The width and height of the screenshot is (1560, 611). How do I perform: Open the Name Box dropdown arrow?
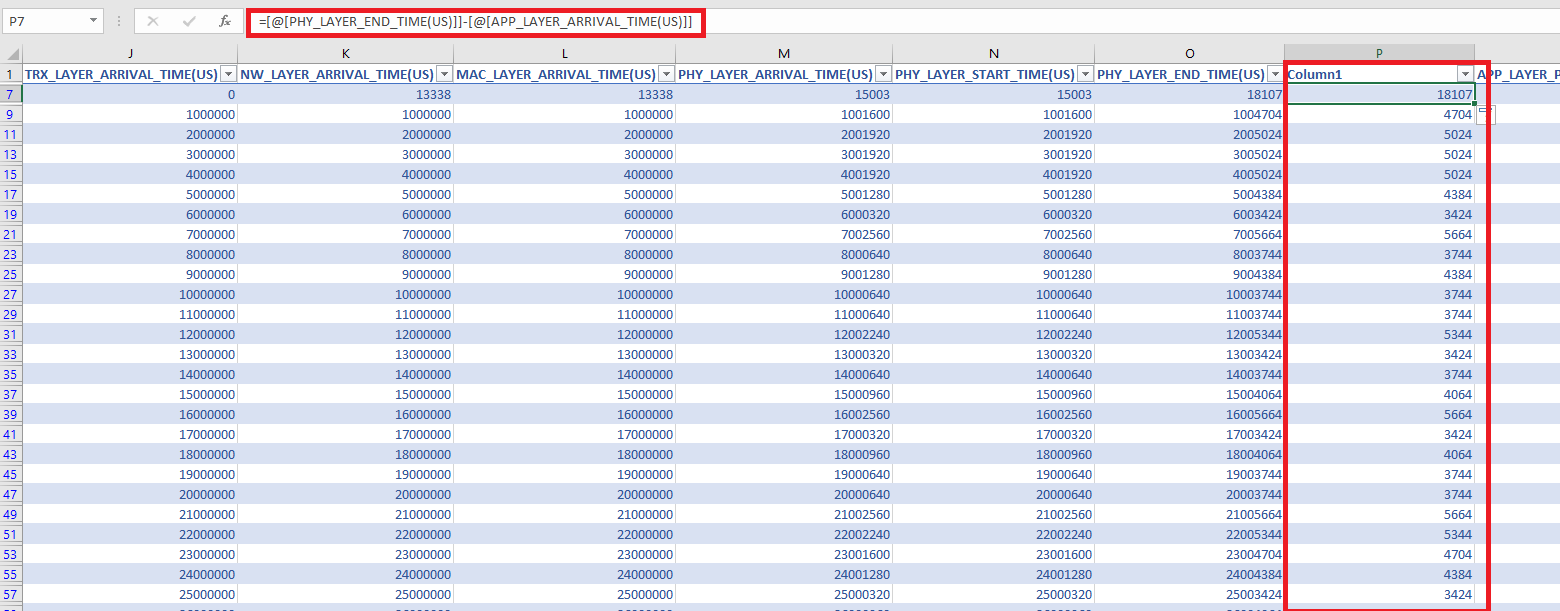tap(93, 20)
